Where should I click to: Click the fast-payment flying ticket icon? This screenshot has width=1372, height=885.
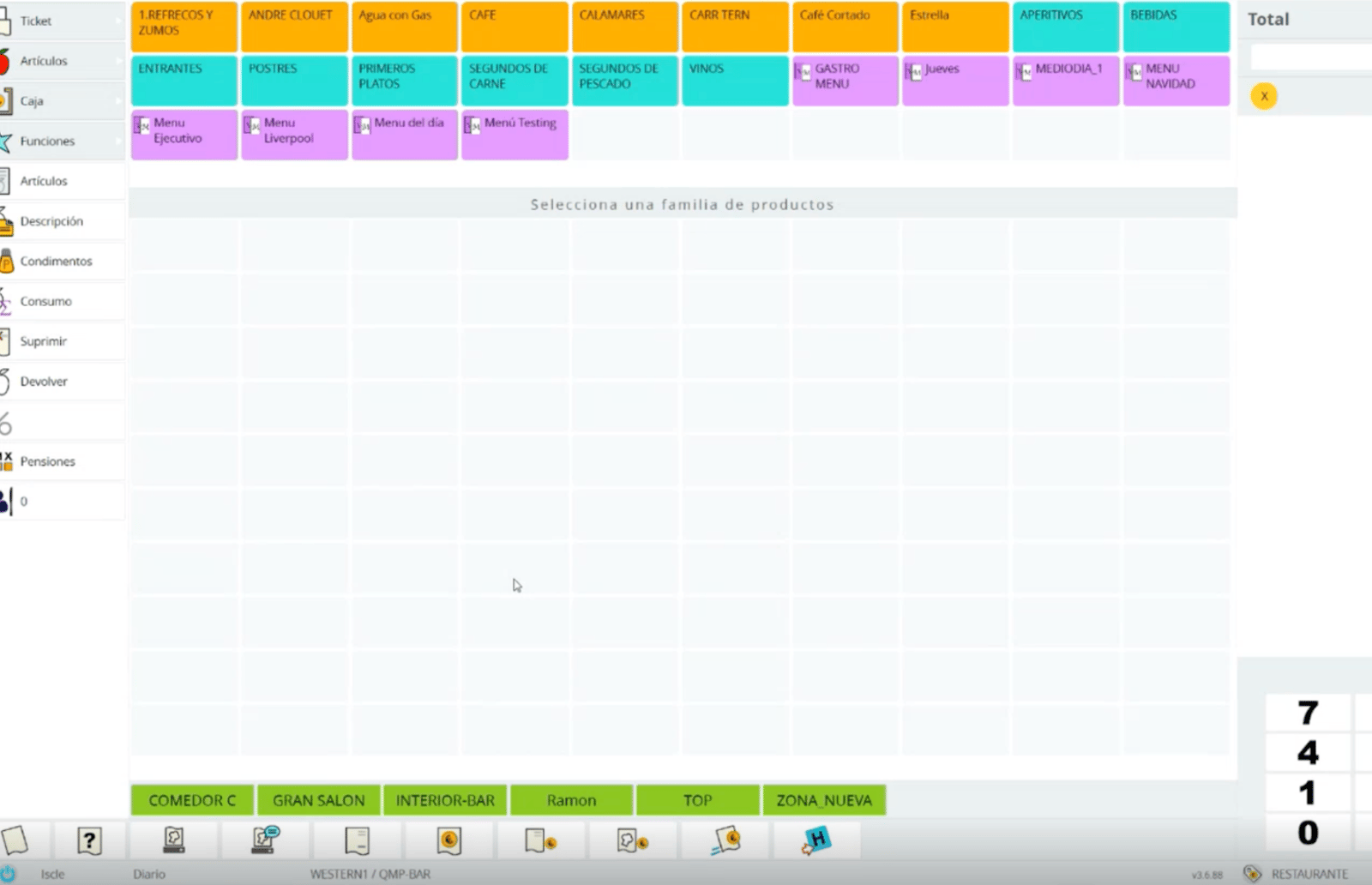(725, 840)
